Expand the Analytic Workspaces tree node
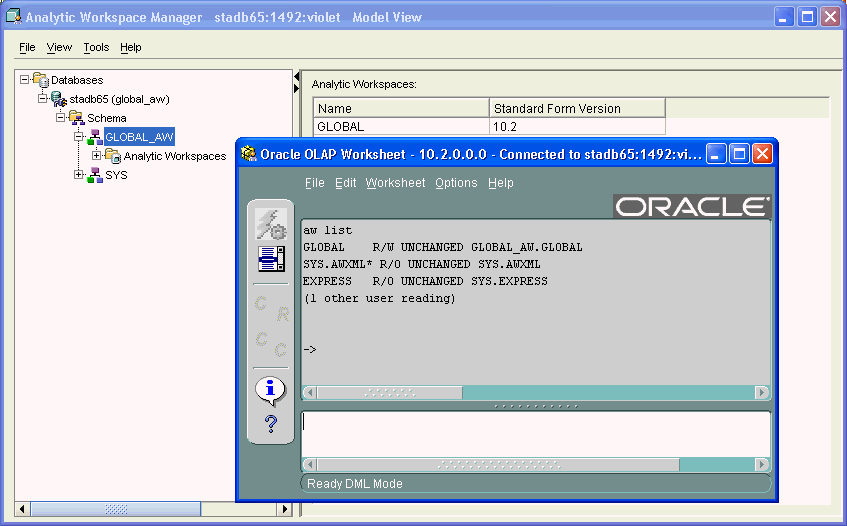Screen dimensions: 847x526 [x=97, y=156]
